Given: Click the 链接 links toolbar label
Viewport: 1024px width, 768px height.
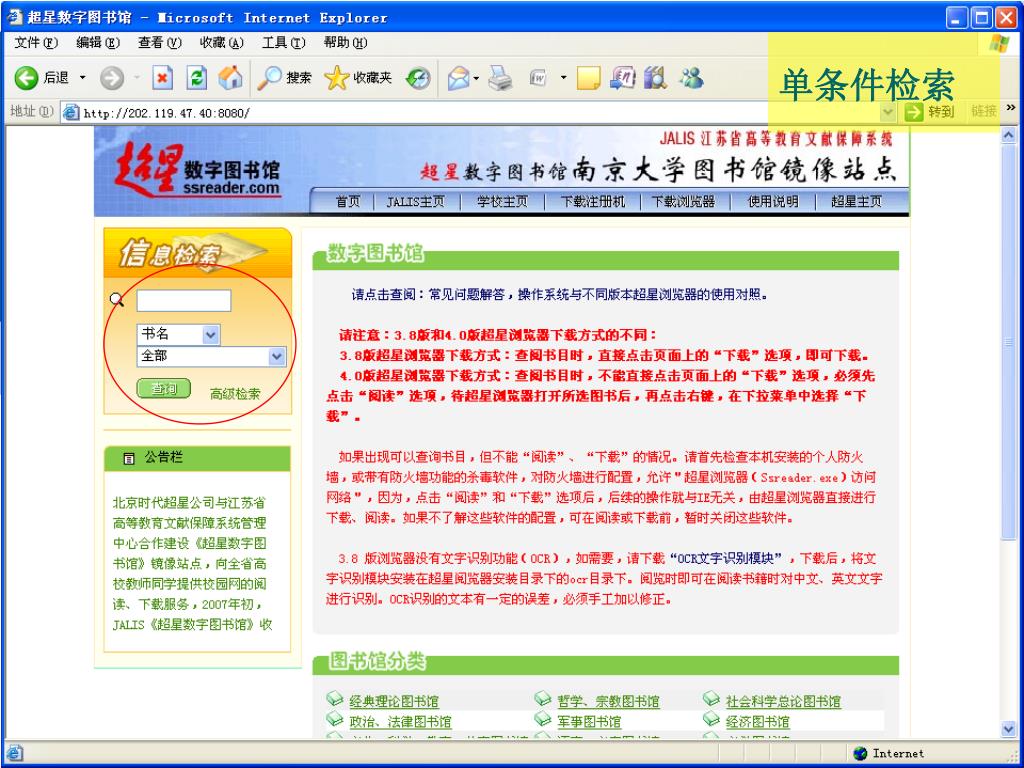Looking at the screenshot, I should pyautogui.click(x=984, y=112).
